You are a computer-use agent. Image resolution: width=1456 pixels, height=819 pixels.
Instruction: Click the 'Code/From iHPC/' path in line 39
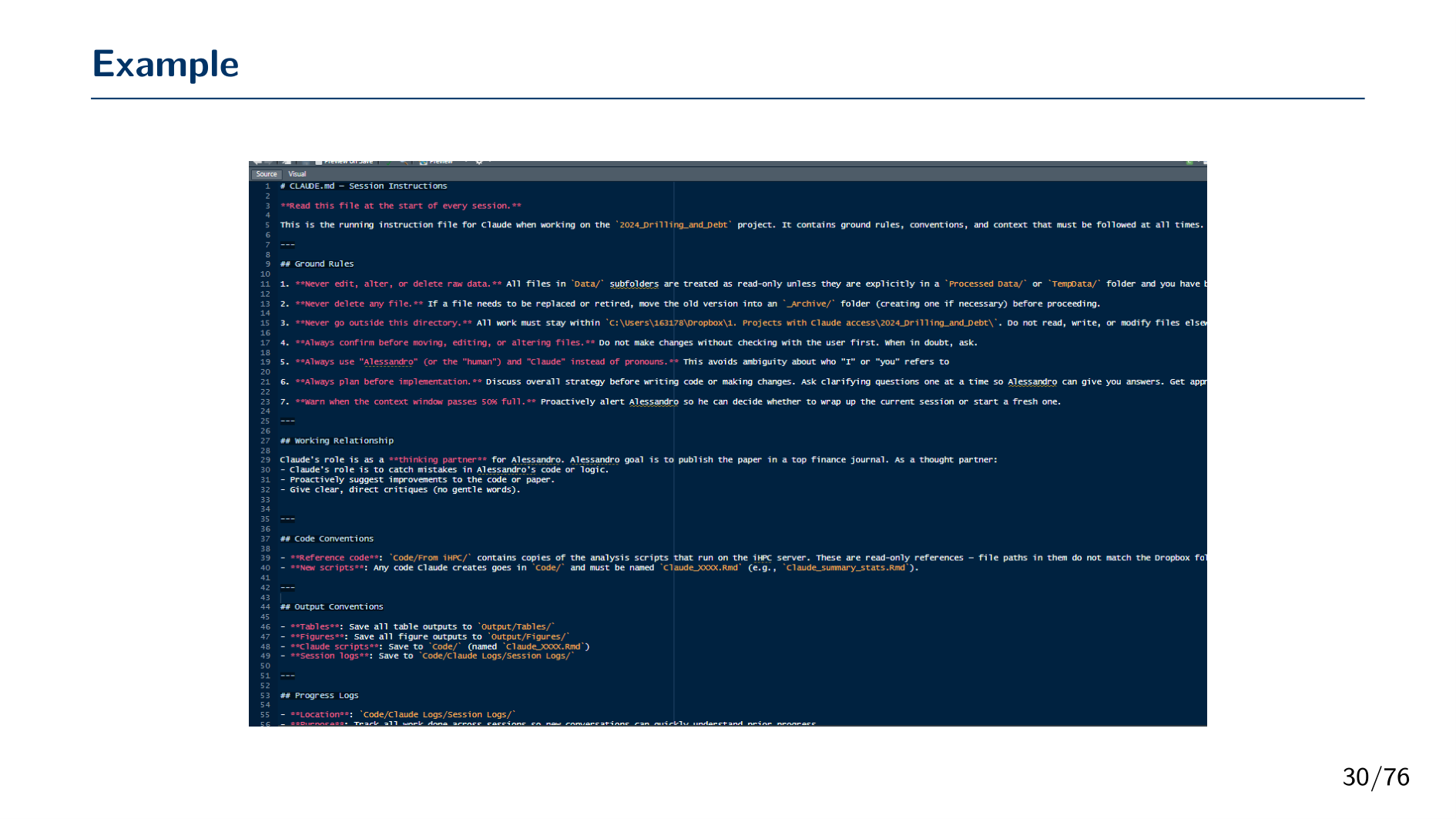click(430, 559)
